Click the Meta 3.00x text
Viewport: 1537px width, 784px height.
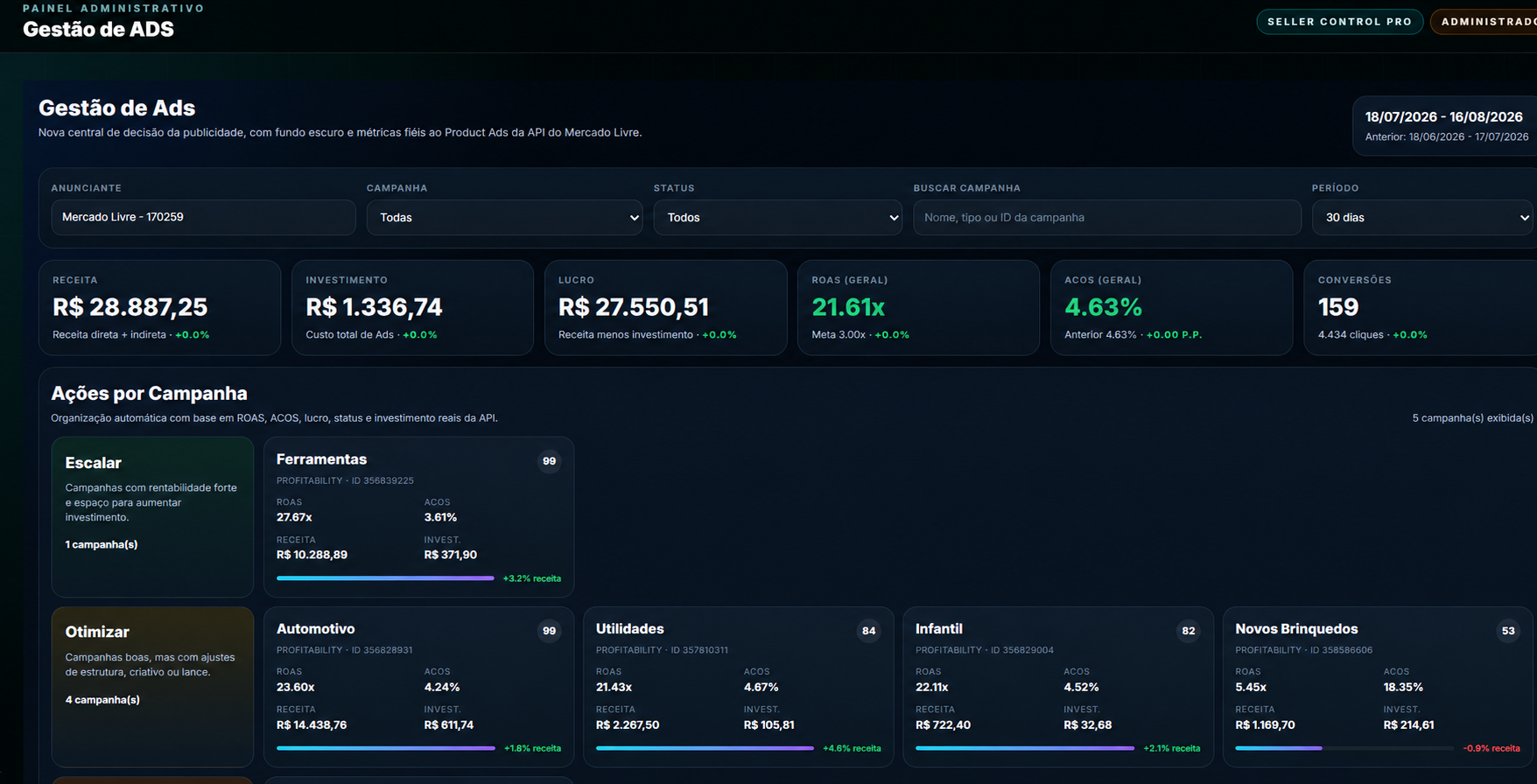pos(839,335)
